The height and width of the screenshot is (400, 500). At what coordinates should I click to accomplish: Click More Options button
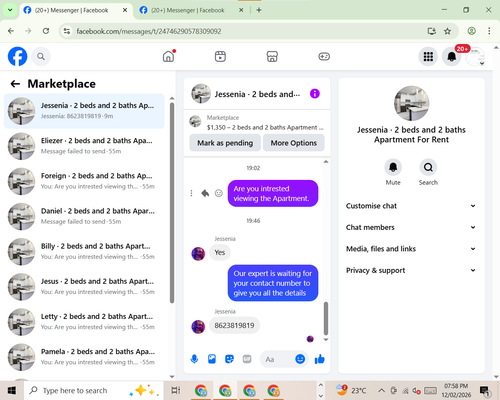294,143
